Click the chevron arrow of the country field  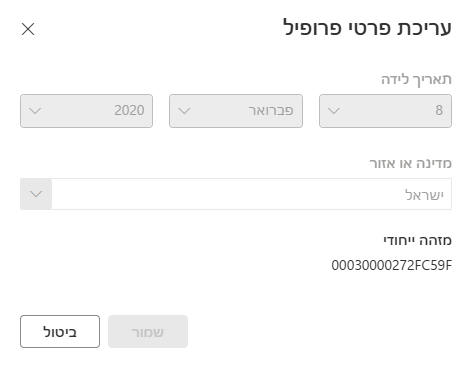(36, 194)
